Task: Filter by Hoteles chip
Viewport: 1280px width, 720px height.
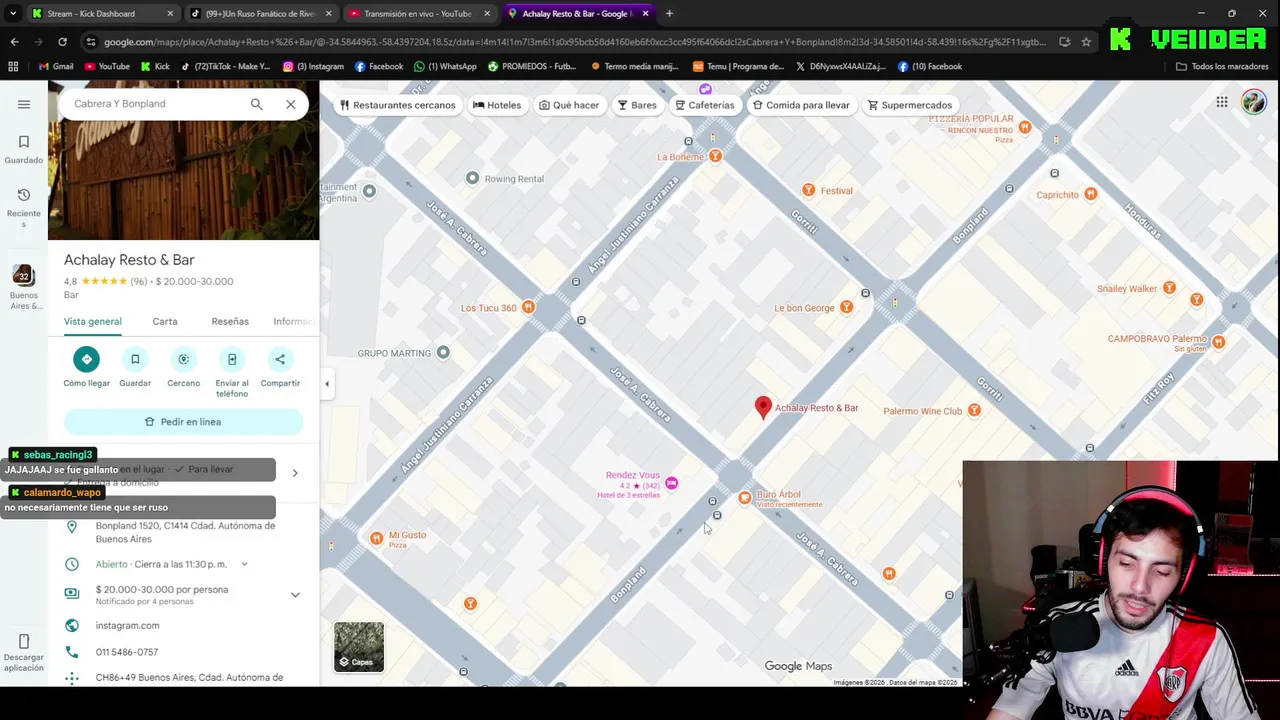Action: 497,105
